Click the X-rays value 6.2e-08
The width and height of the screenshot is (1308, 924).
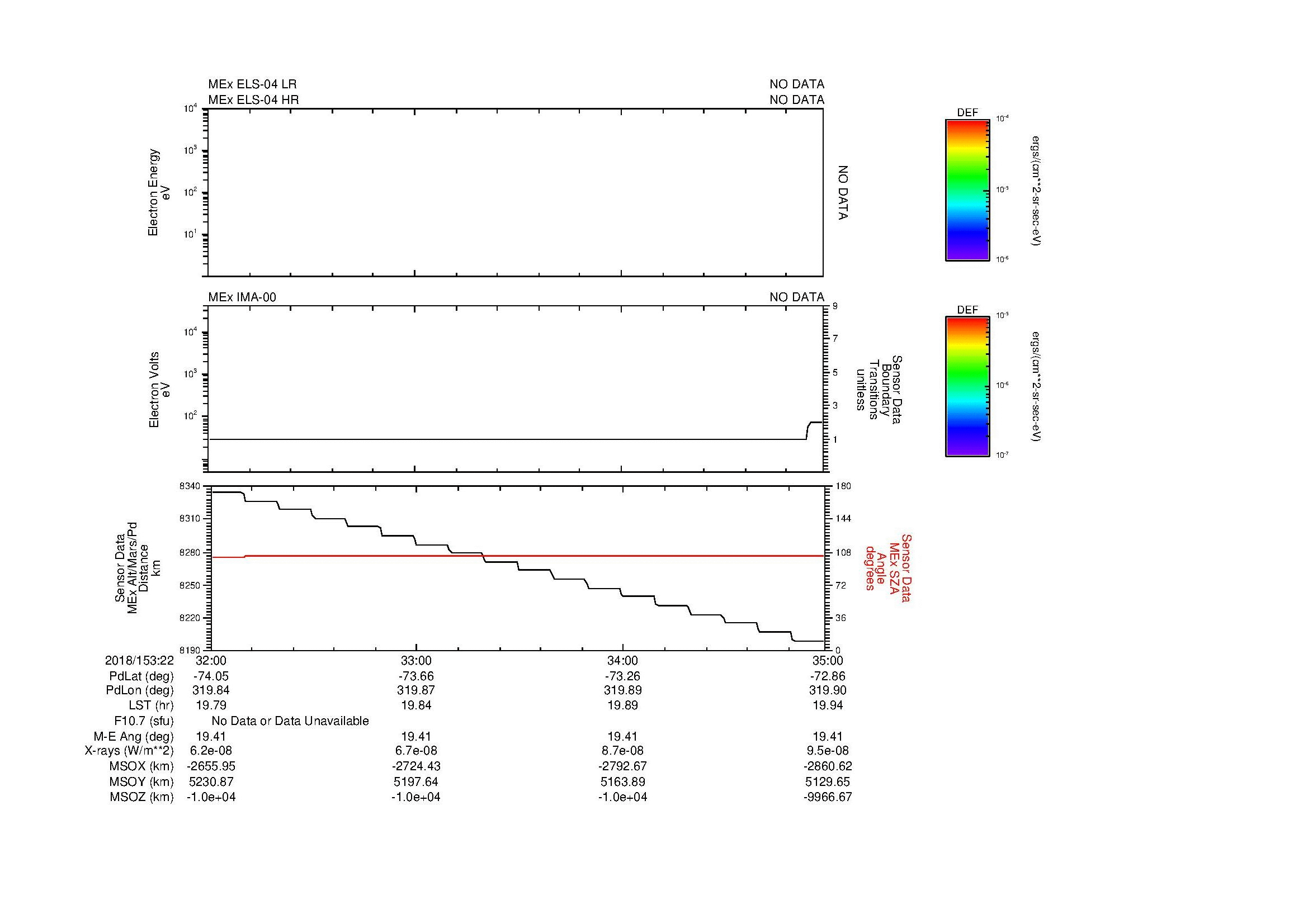click(x=211, y=751)
